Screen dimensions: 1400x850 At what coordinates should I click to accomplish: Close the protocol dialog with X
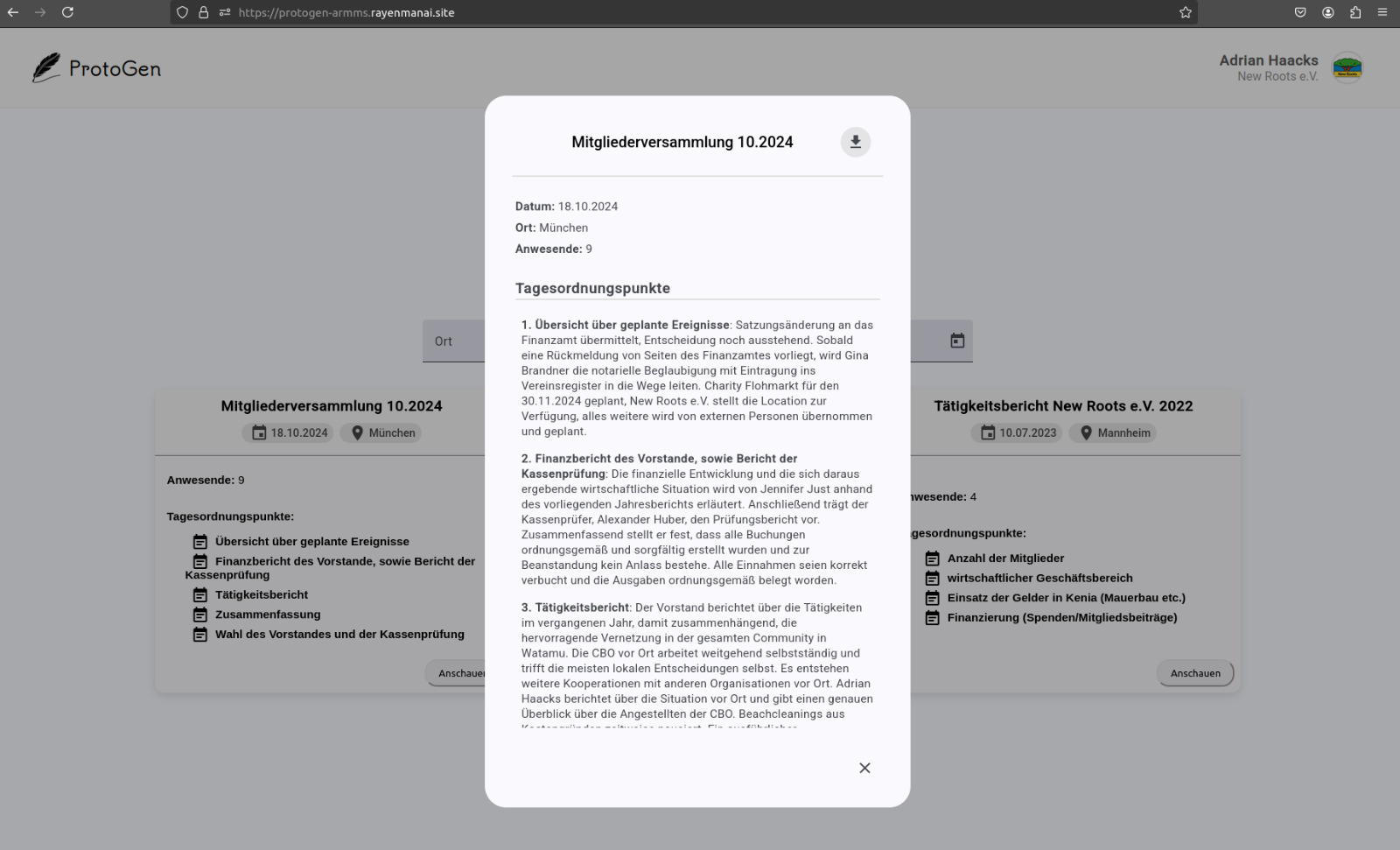click(864, 768)
